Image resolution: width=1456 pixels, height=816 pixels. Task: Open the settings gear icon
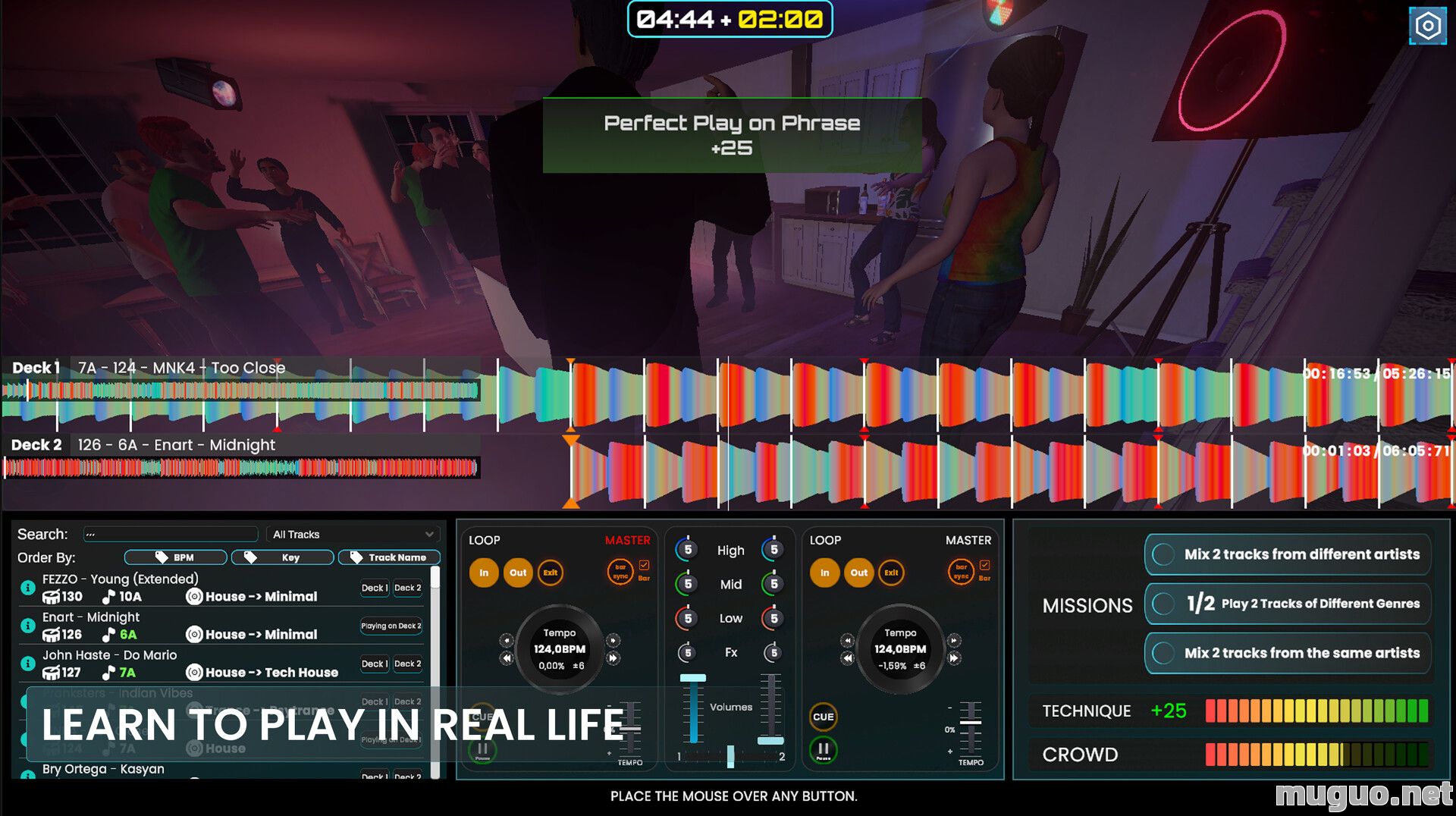point(1427,26)
